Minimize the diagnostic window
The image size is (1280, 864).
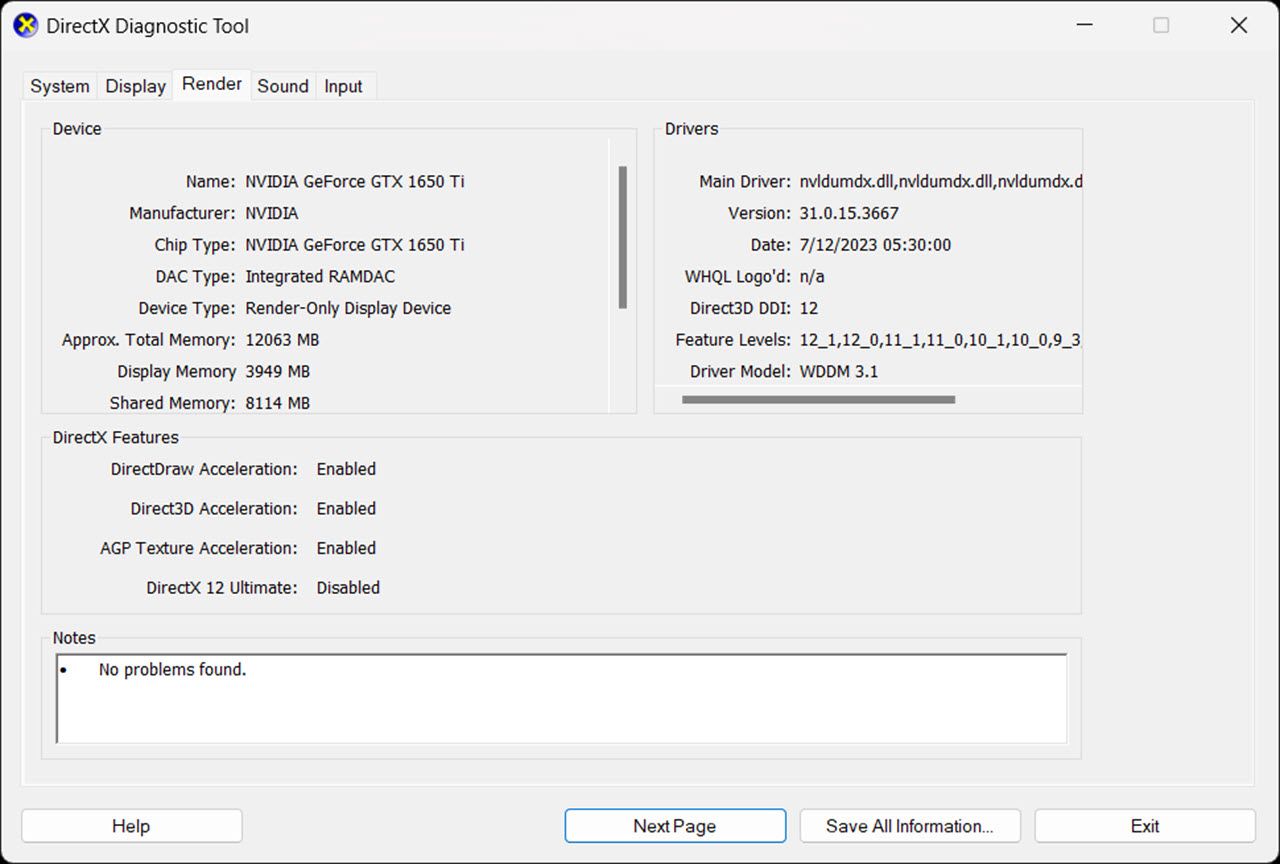pyautogui.click(x=1084, y=25)
